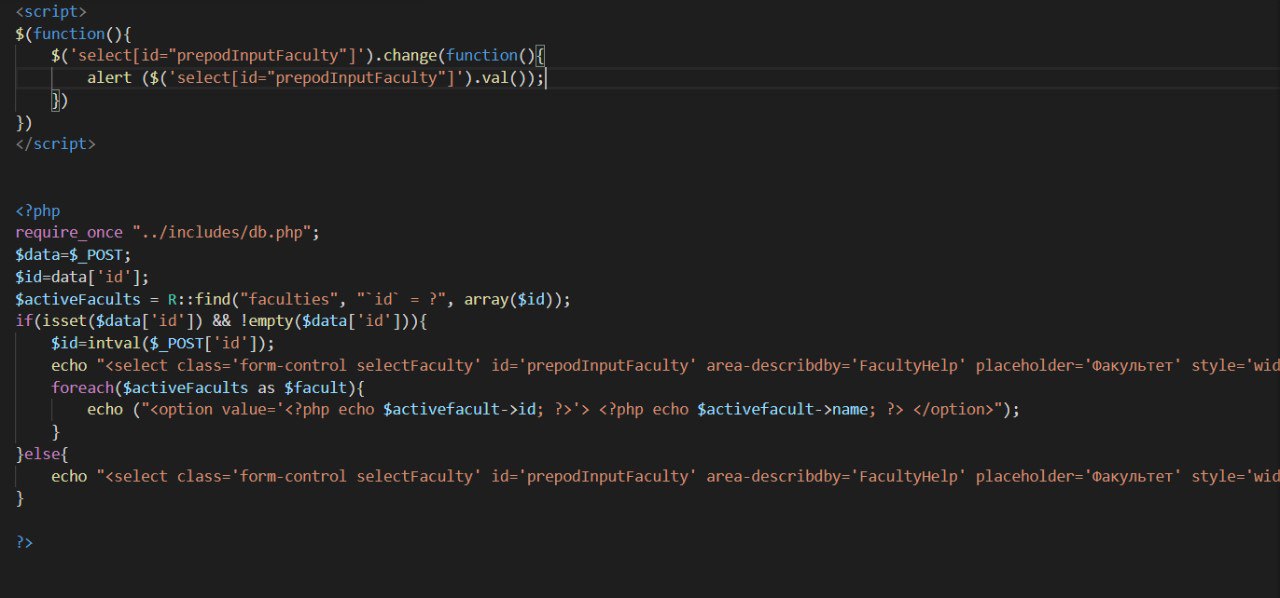Click the $facult variable in foreach
The width and height of the screenshot is (1280, 598).
(316, 388)
